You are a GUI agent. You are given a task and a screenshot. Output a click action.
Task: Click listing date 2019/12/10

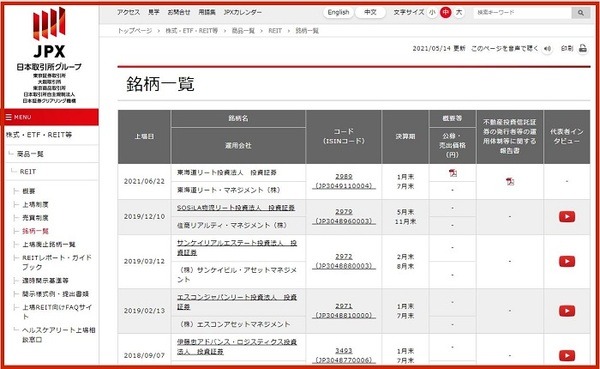tap(144, 217)
